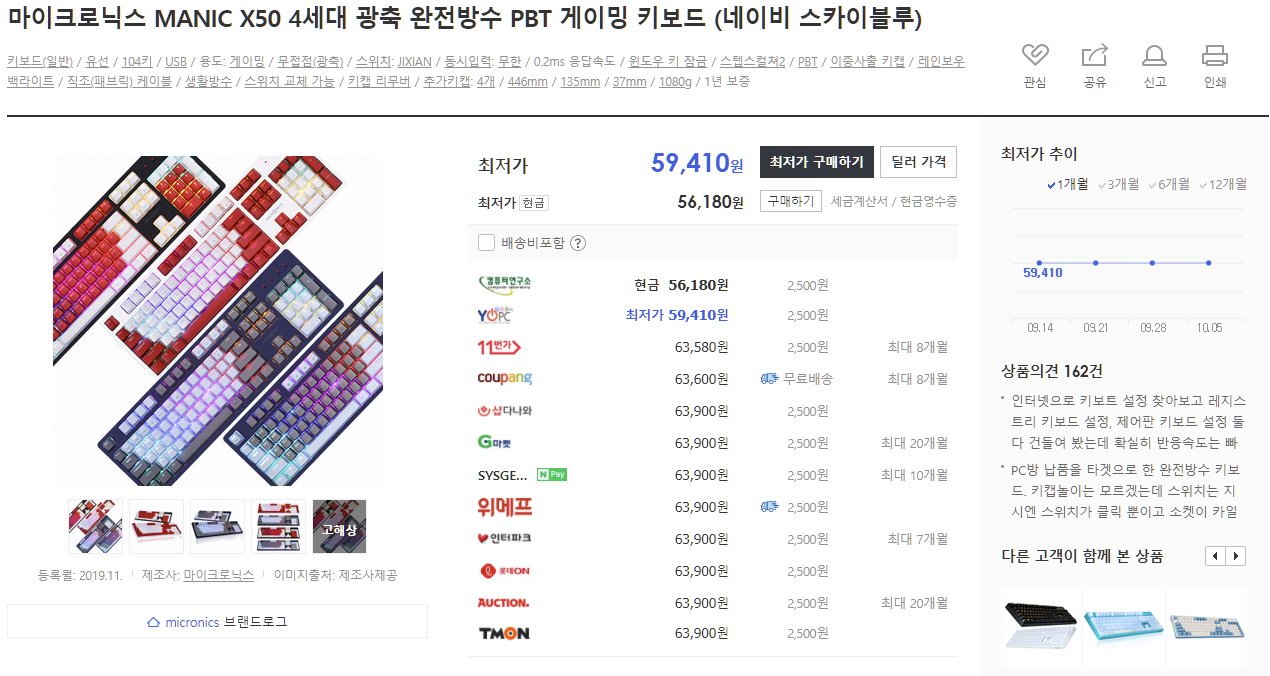Screen dimensions: 1270x676
Task: Click the help question mark beside 배송비포함
Action: (578, 242)
